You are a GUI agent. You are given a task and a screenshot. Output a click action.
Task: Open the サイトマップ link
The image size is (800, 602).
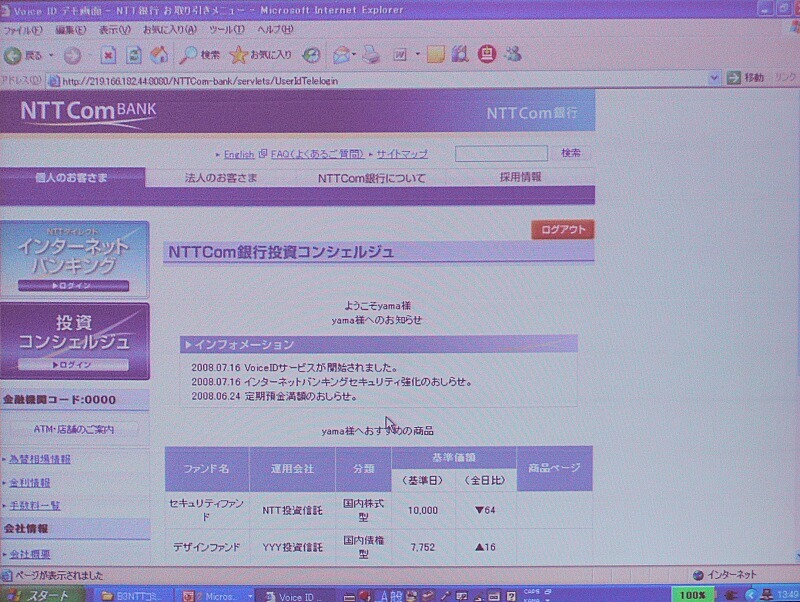coord(402,154)
